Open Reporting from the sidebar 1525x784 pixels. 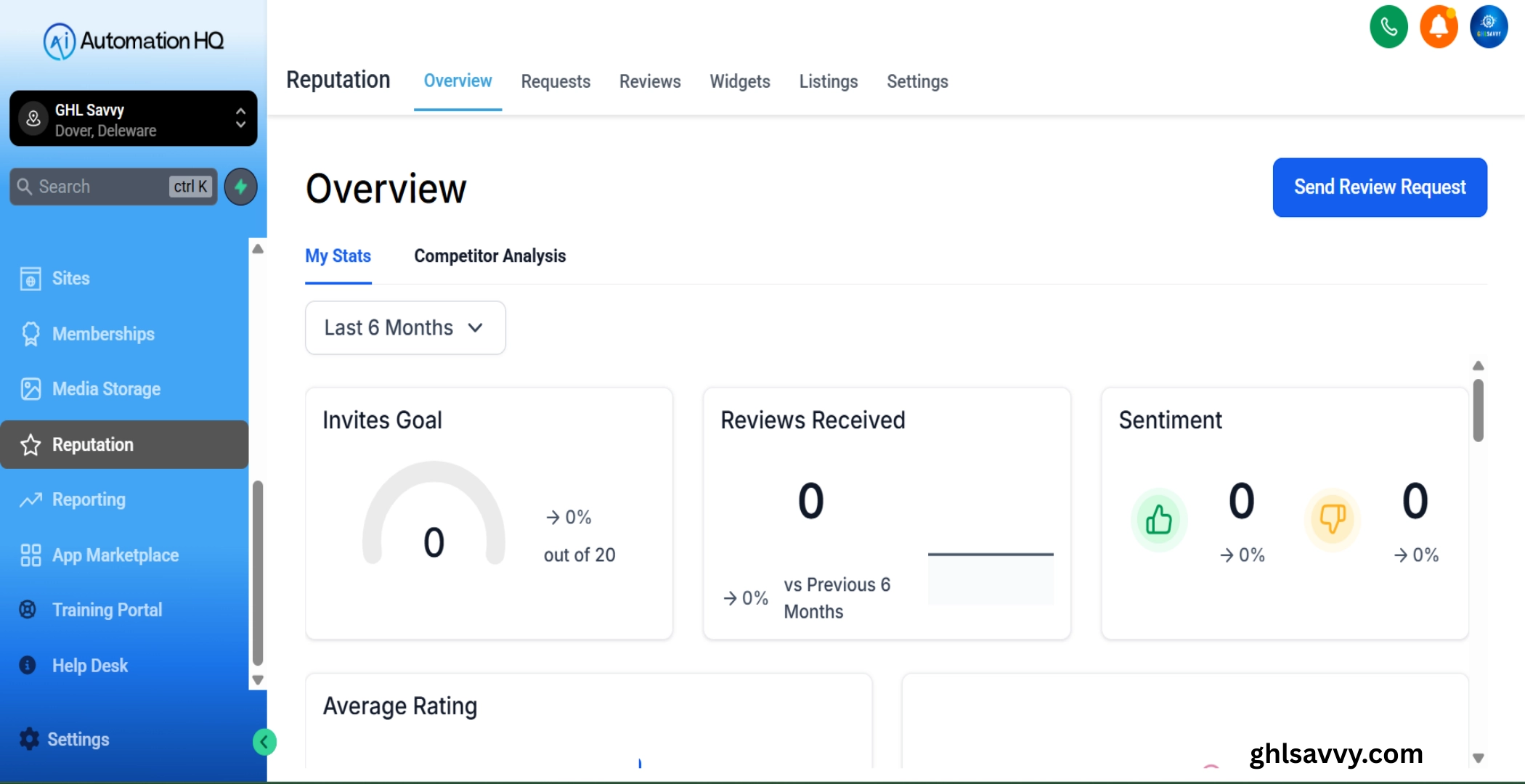(89, 499)
